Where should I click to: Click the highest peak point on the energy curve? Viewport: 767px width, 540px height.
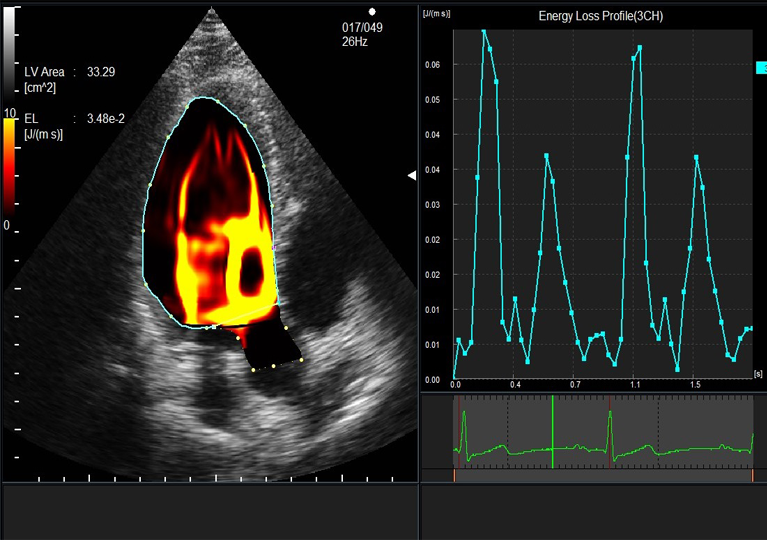pos(484,31)
